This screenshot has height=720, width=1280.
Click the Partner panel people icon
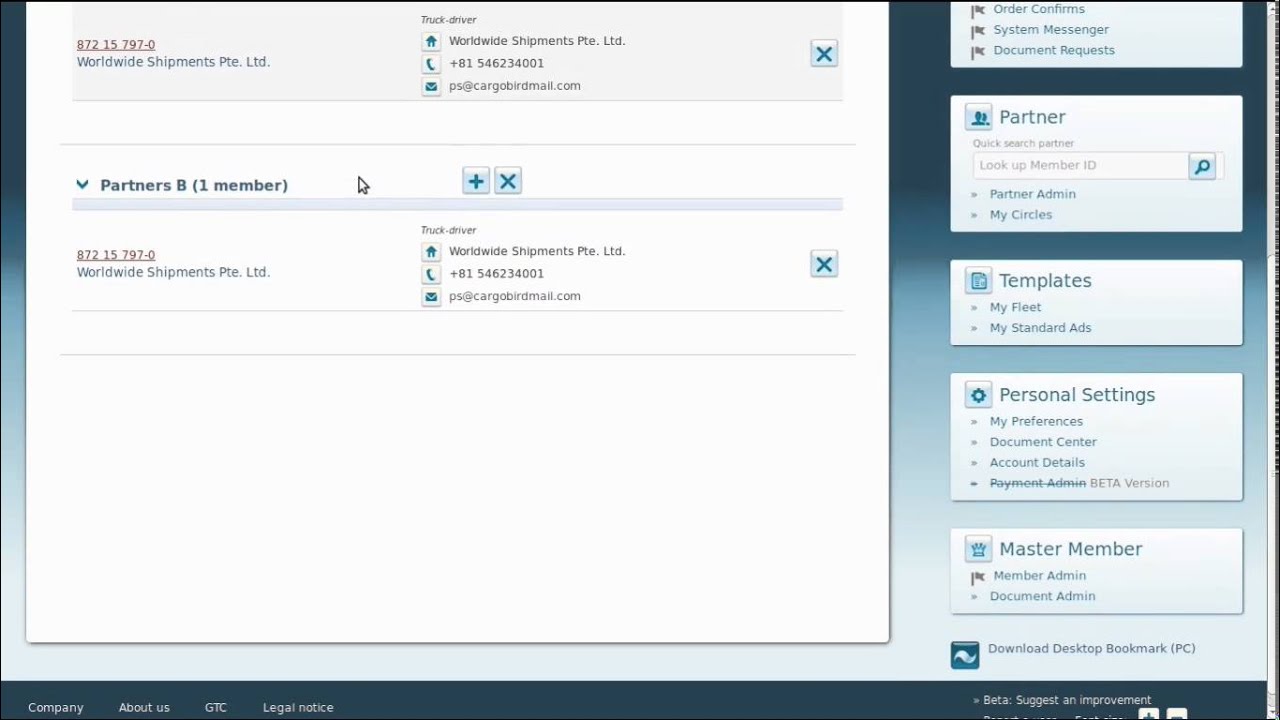pyautogui.click(x=978, y=117)
